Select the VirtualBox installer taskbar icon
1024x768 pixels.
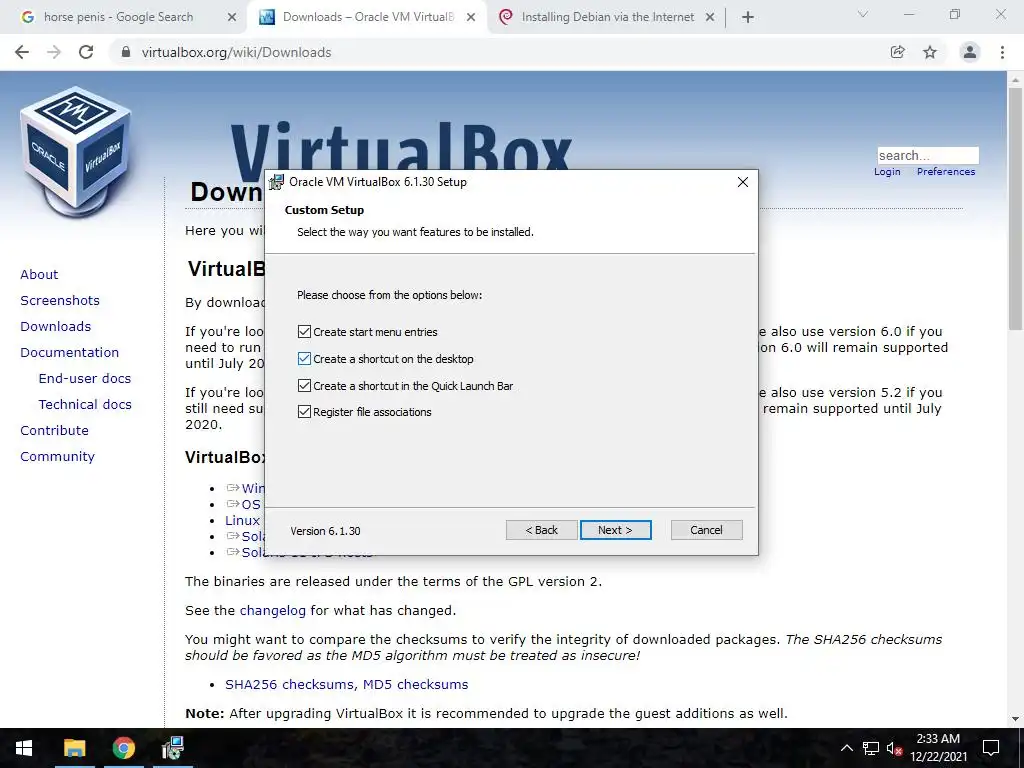(x=172, y=748)
